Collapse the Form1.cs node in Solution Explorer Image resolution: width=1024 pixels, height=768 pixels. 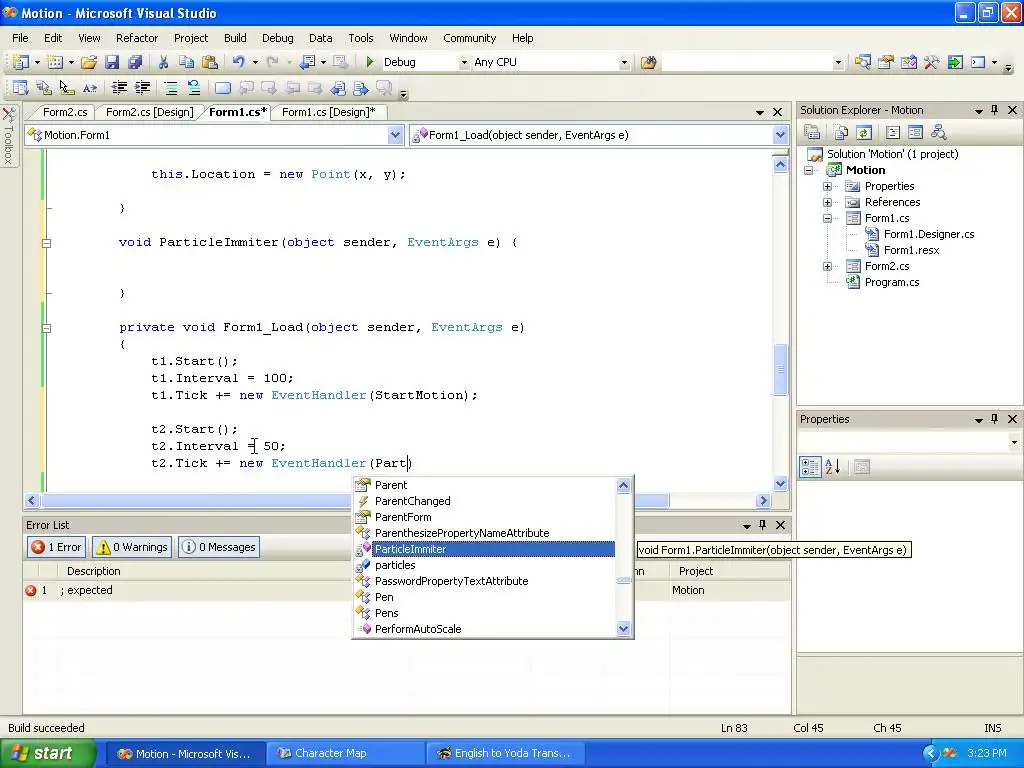coord(827,218)
